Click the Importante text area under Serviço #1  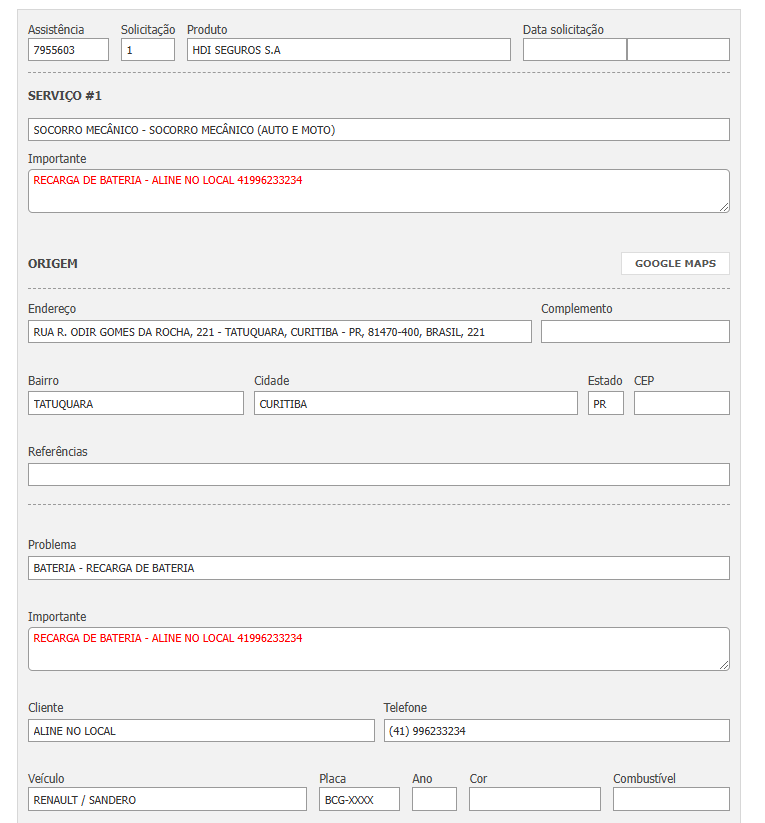pyautogui.click(x=378, y=191)
